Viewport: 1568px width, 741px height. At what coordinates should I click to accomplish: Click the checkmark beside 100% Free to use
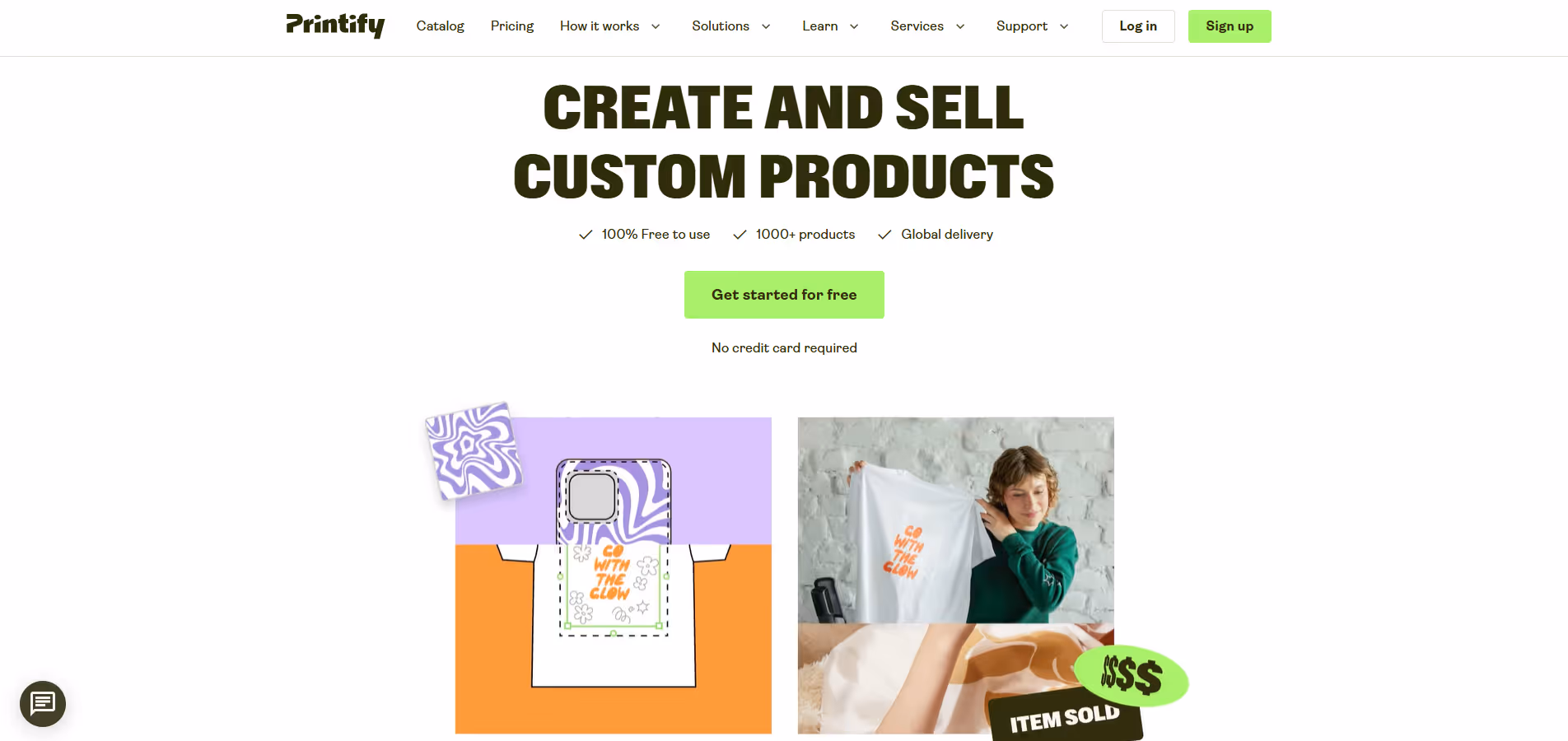tap(586, 235)
